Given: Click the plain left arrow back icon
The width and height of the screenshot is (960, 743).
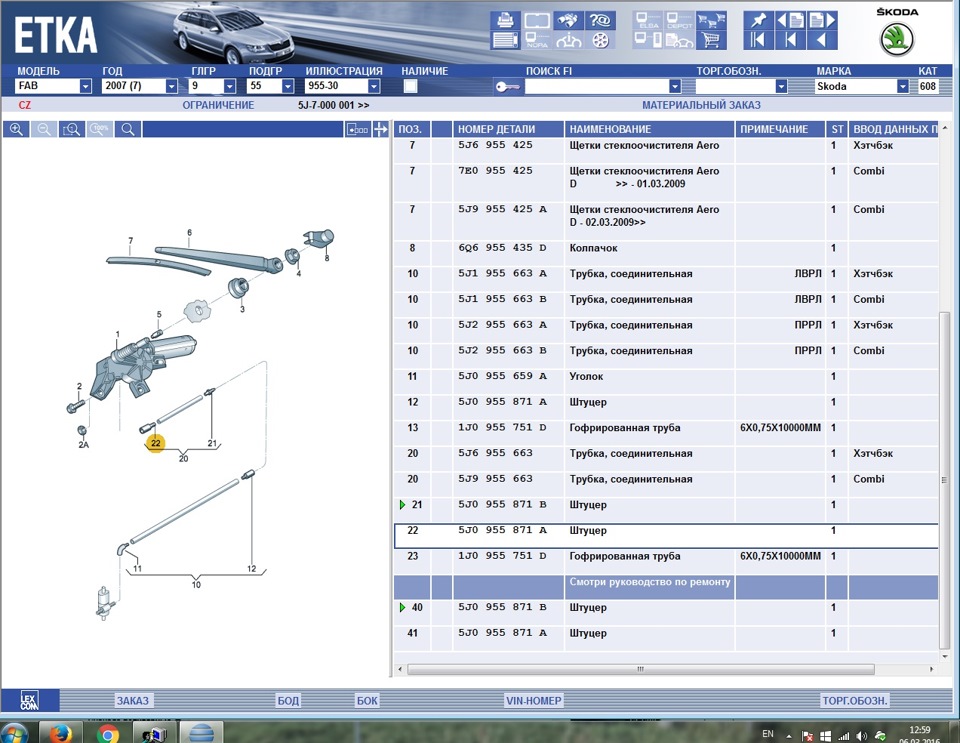Looking at the screenshot, I should pos(822,40).
